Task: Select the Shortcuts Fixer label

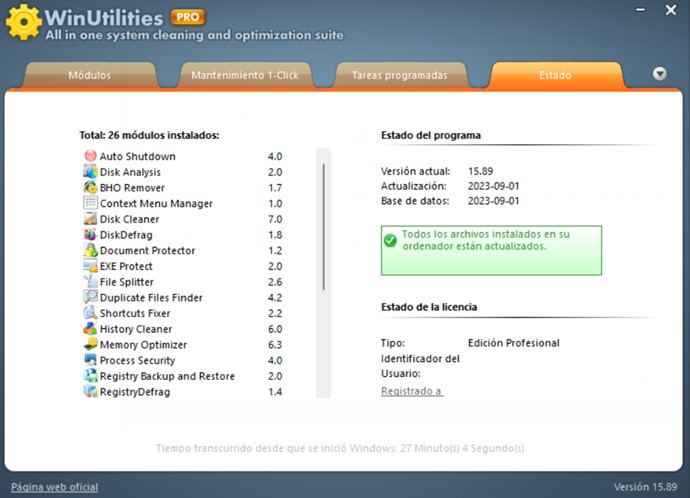Action: [x=135, y=313]
